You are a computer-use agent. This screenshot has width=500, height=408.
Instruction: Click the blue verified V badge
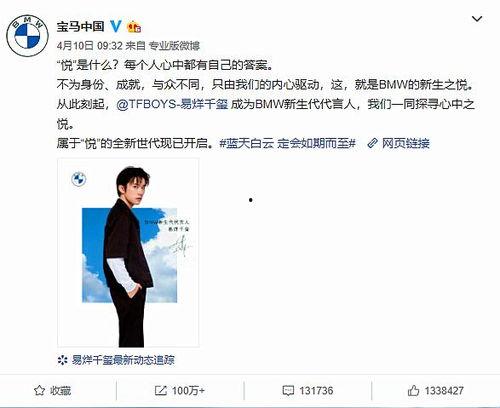coord(116,26)
